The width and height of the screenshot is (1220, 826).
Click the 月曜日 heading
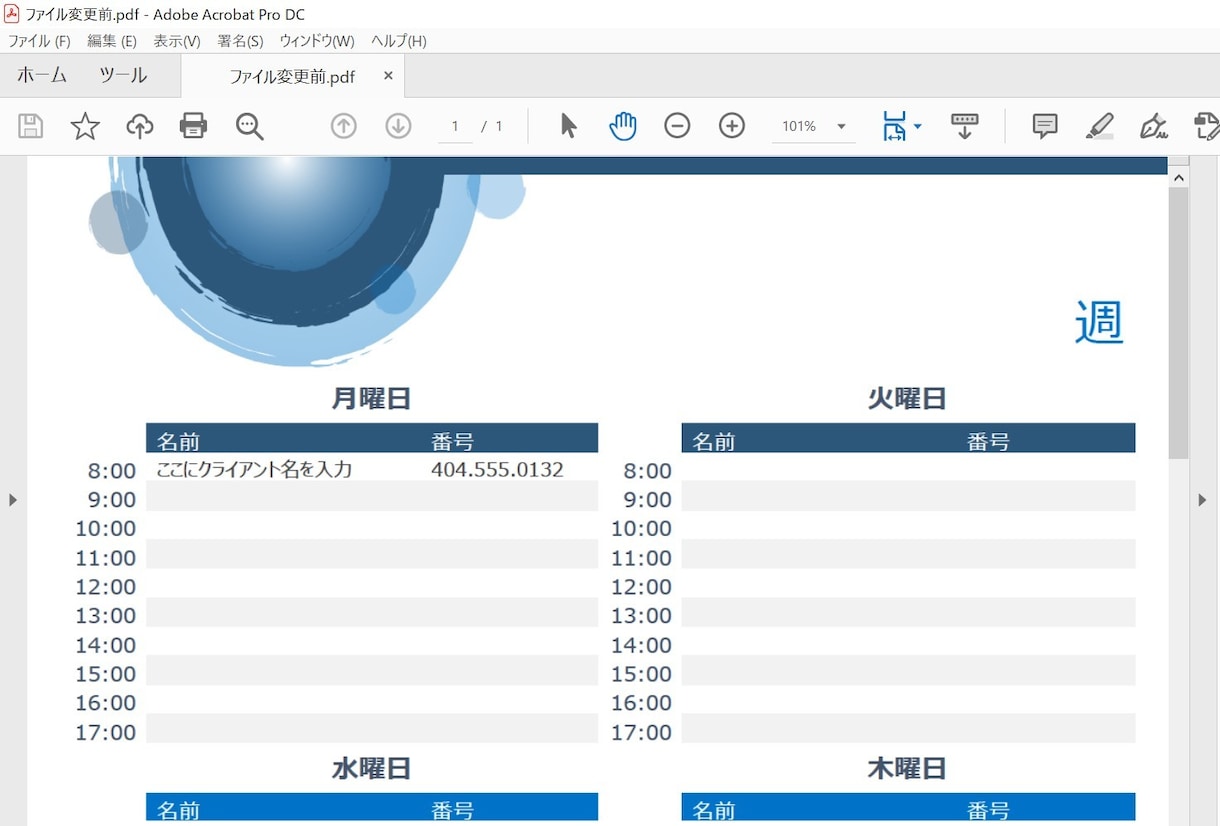[x=371, y=399]
